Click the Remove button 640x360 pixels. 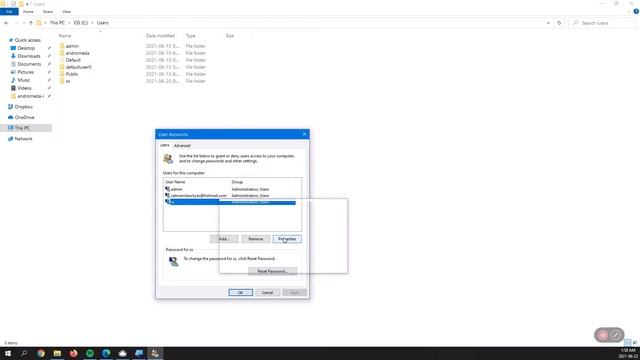pos(256,239)
